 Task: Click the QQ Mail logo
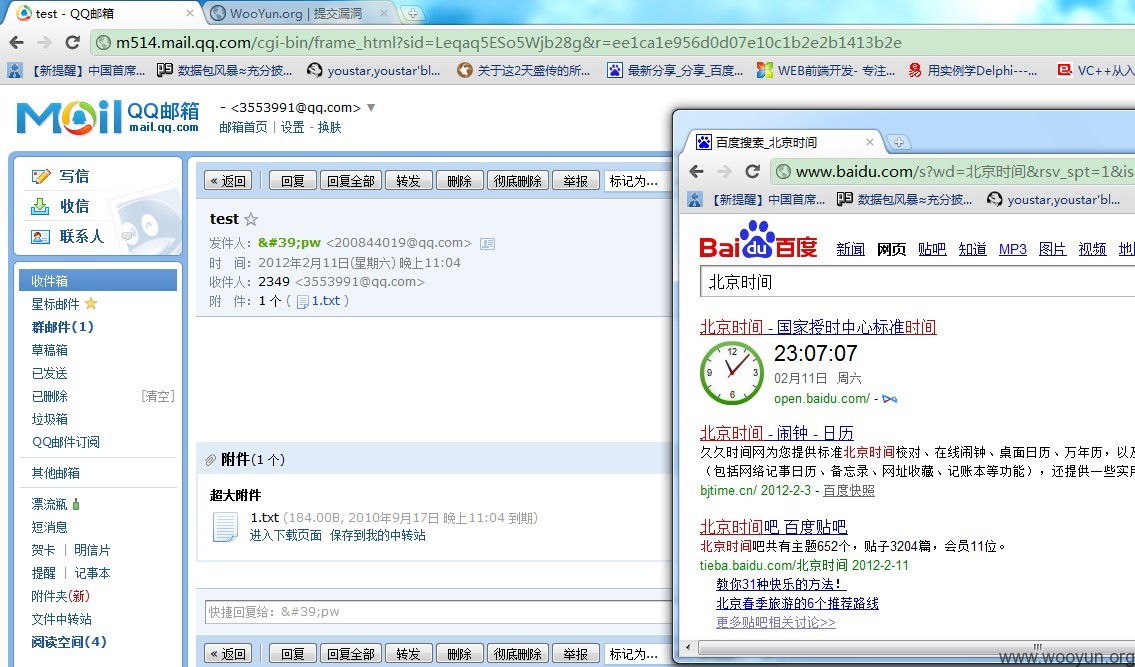tap(109, 117)
